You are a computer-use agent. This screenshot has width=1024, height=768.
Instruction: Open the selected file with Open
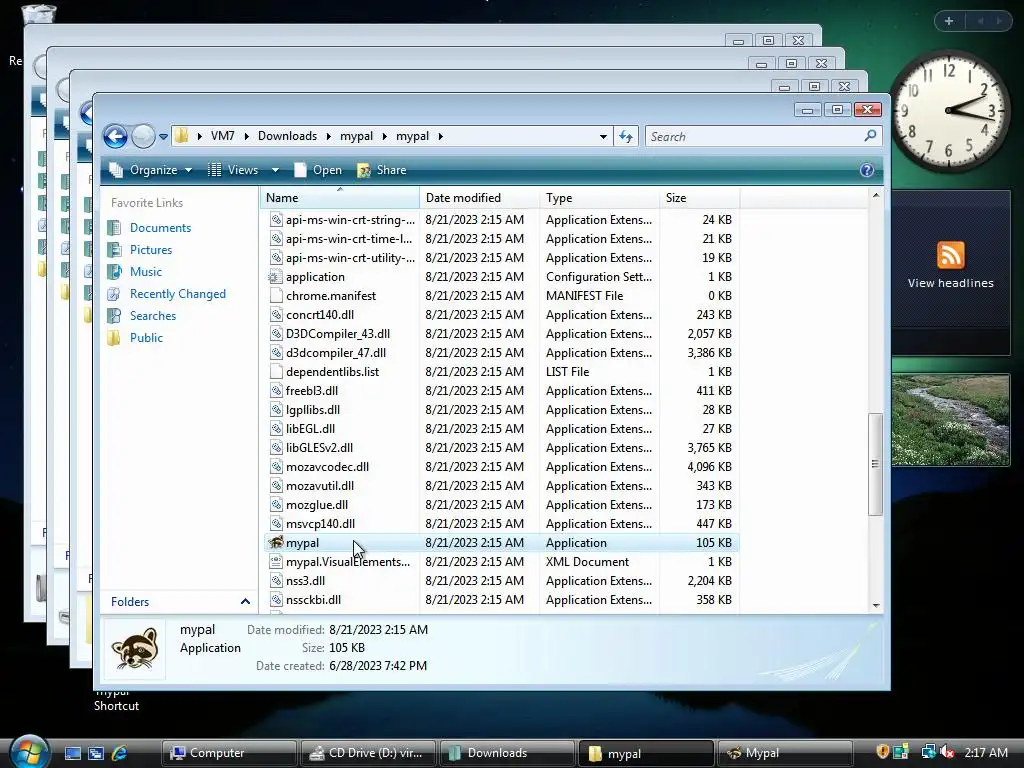pyautogui.click(x=318, y=170)
